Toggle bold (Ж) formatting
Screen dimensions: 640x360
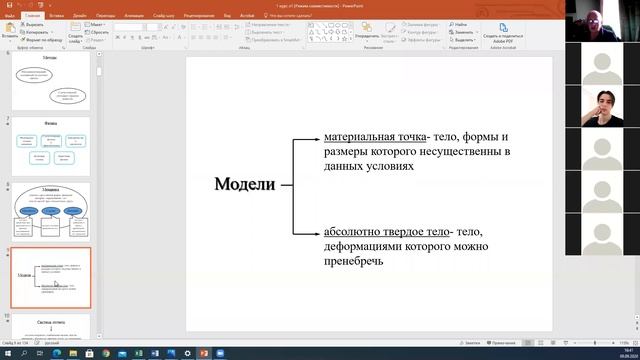click(118, 38)
